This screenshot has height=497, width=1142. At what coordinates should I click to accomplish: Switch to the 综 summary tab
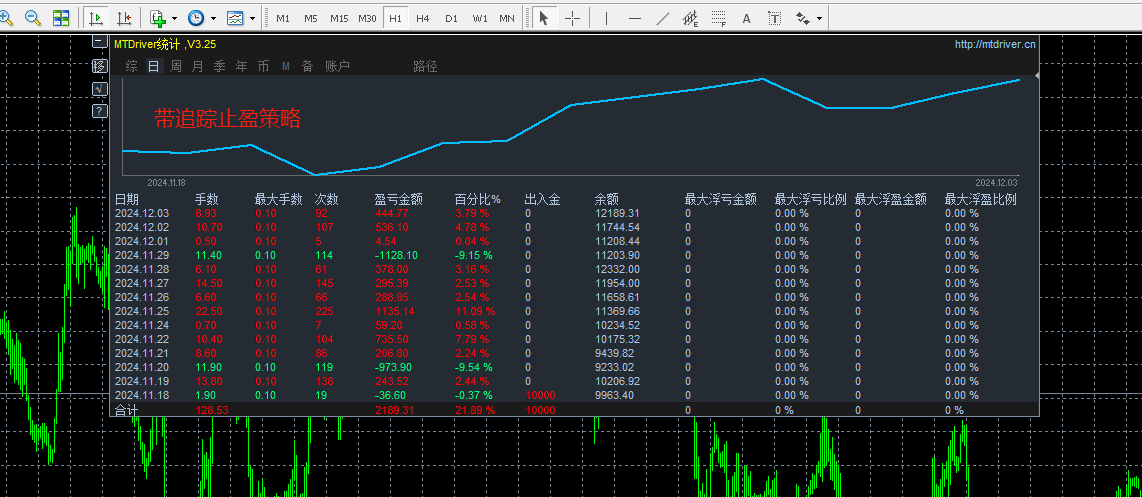pyautogui.click(x=132, y=66)
